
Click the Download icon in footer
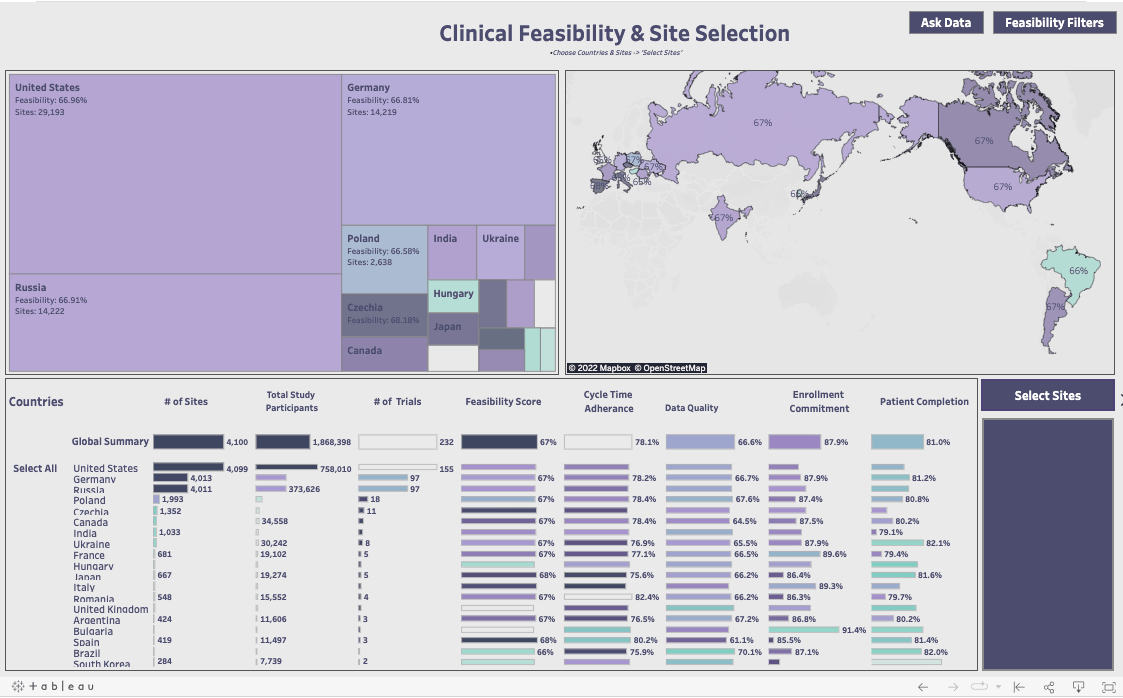click(1078, 687)
